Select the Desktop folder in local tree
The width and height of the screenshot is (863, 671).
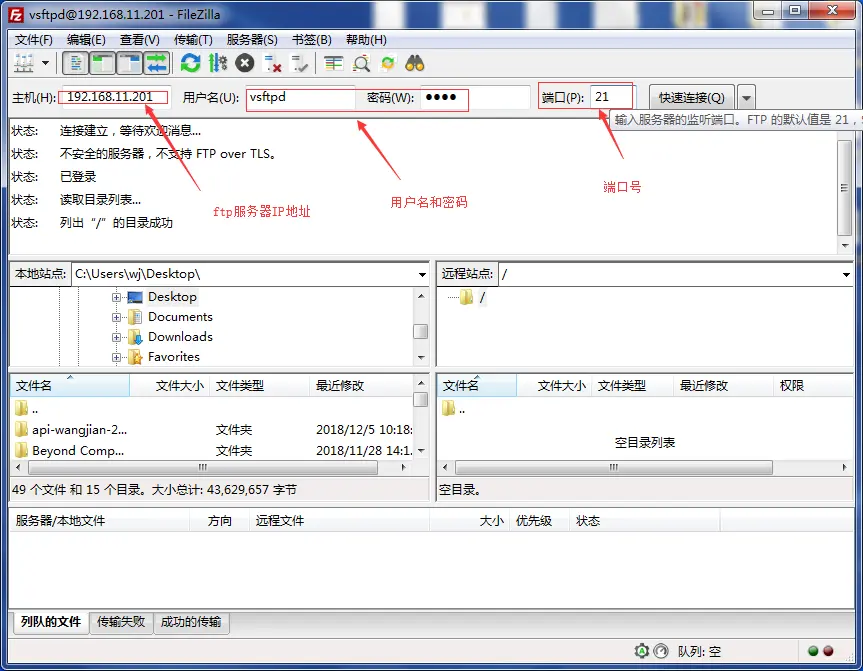coord(172,297)
